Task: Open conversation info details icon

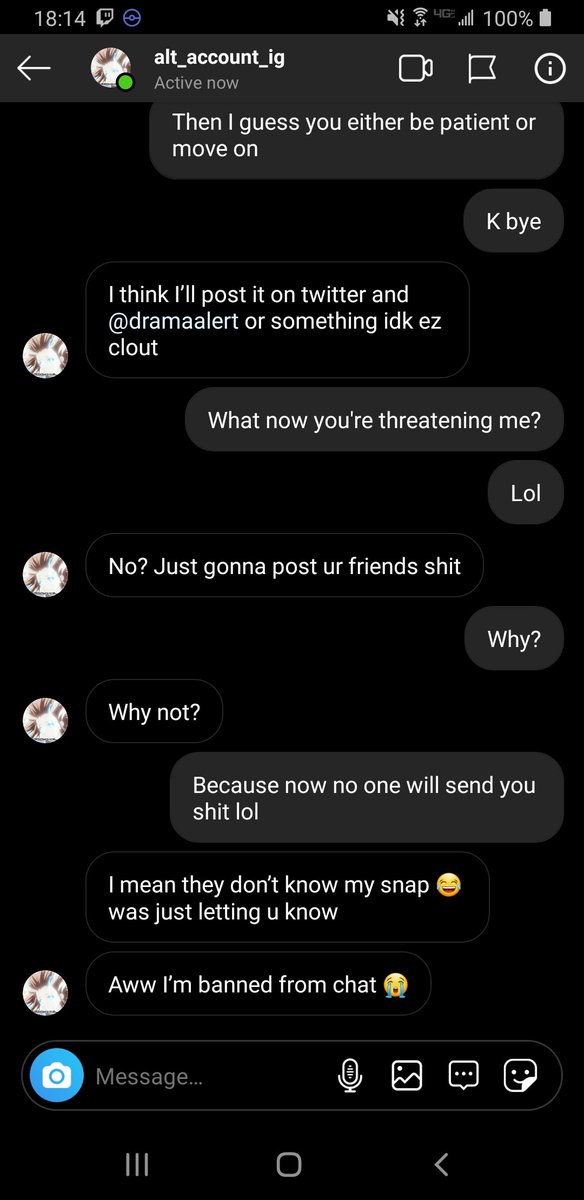Action: 549,68
